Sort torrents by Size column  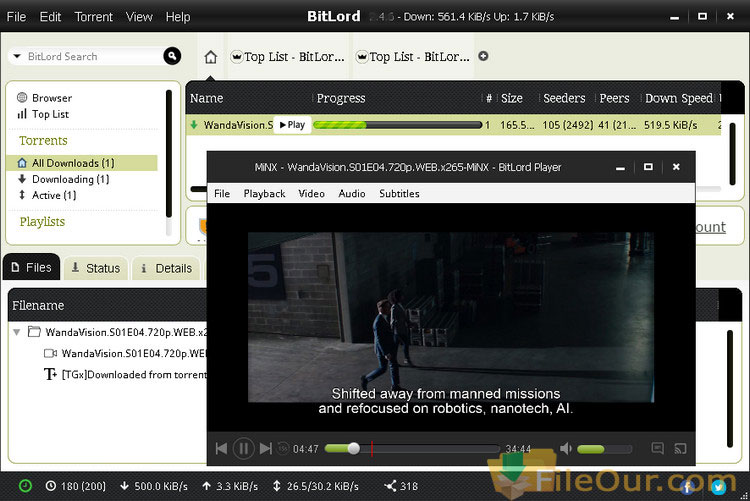512,98
